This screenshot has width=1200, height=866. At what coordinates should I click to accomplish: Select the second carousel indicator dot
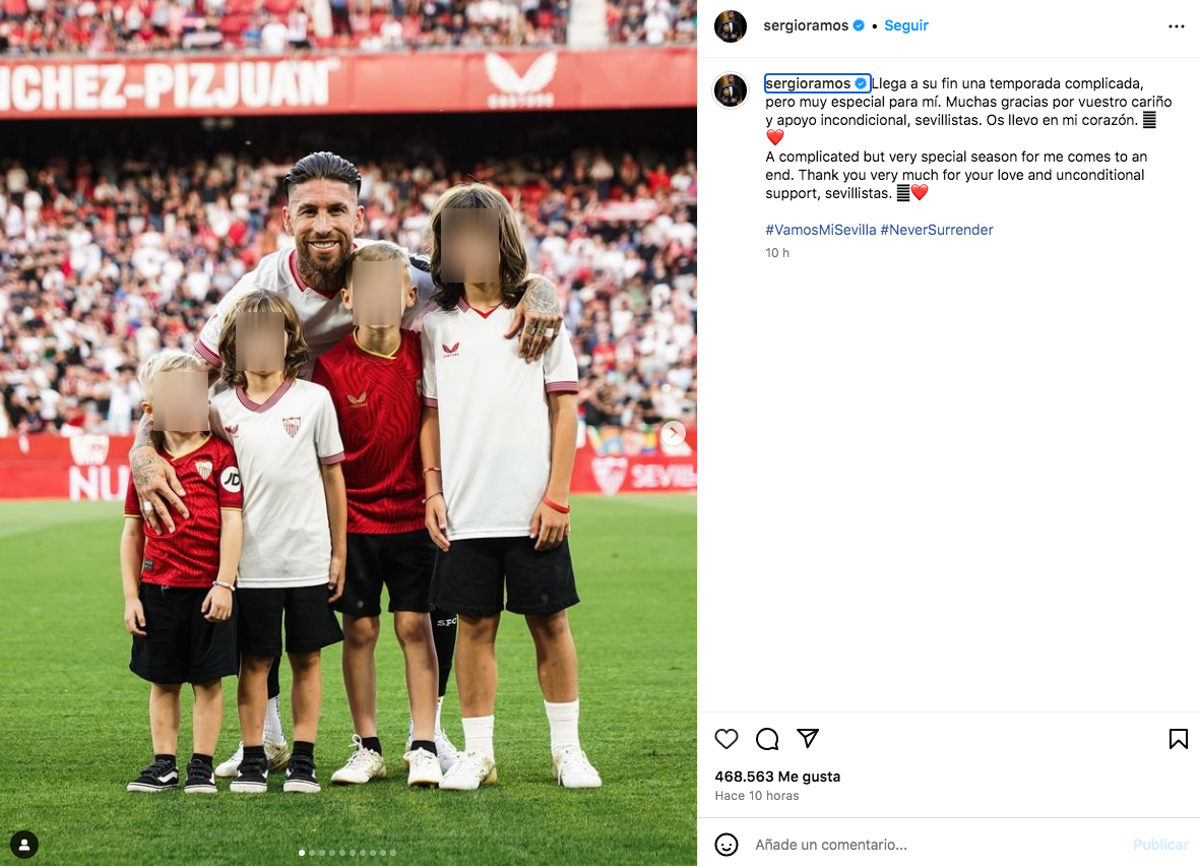[312, 853]
